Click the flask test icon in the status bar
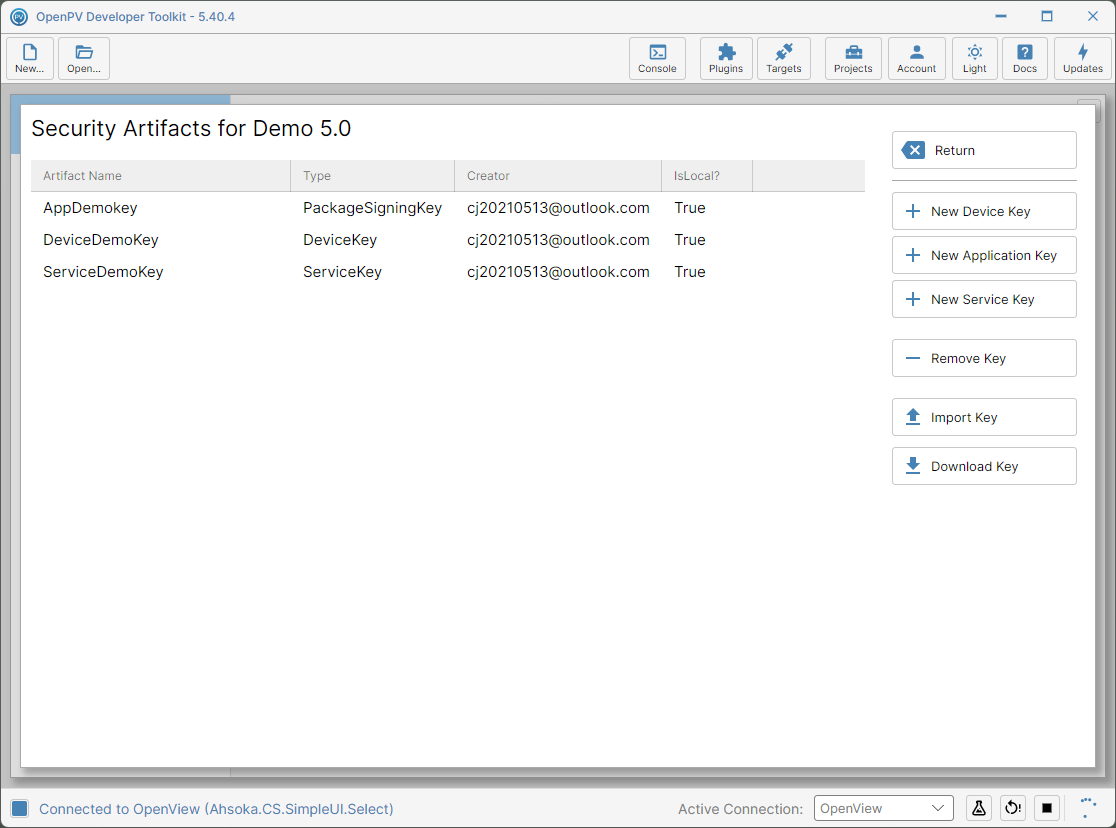The image size is (1116, 828). pos(979,808)
